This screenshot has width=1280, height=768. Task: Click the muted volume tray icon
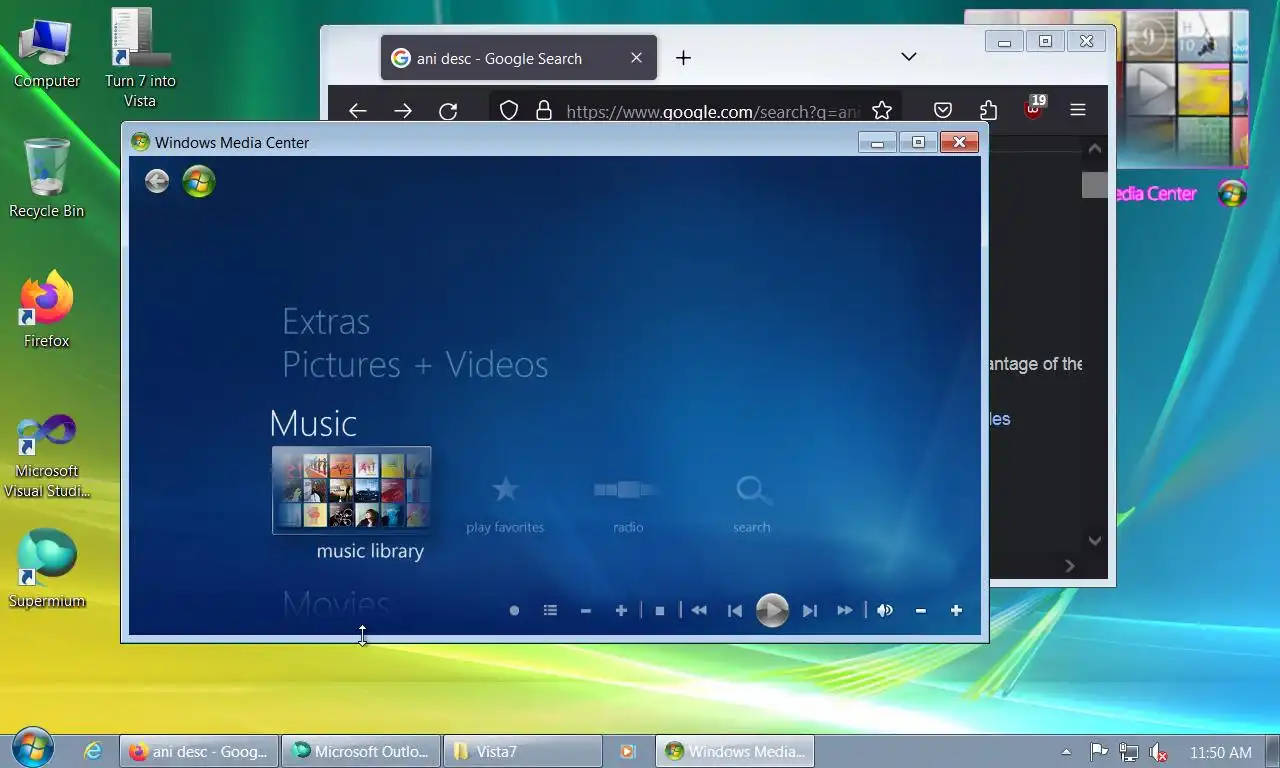click(1159, 752)
